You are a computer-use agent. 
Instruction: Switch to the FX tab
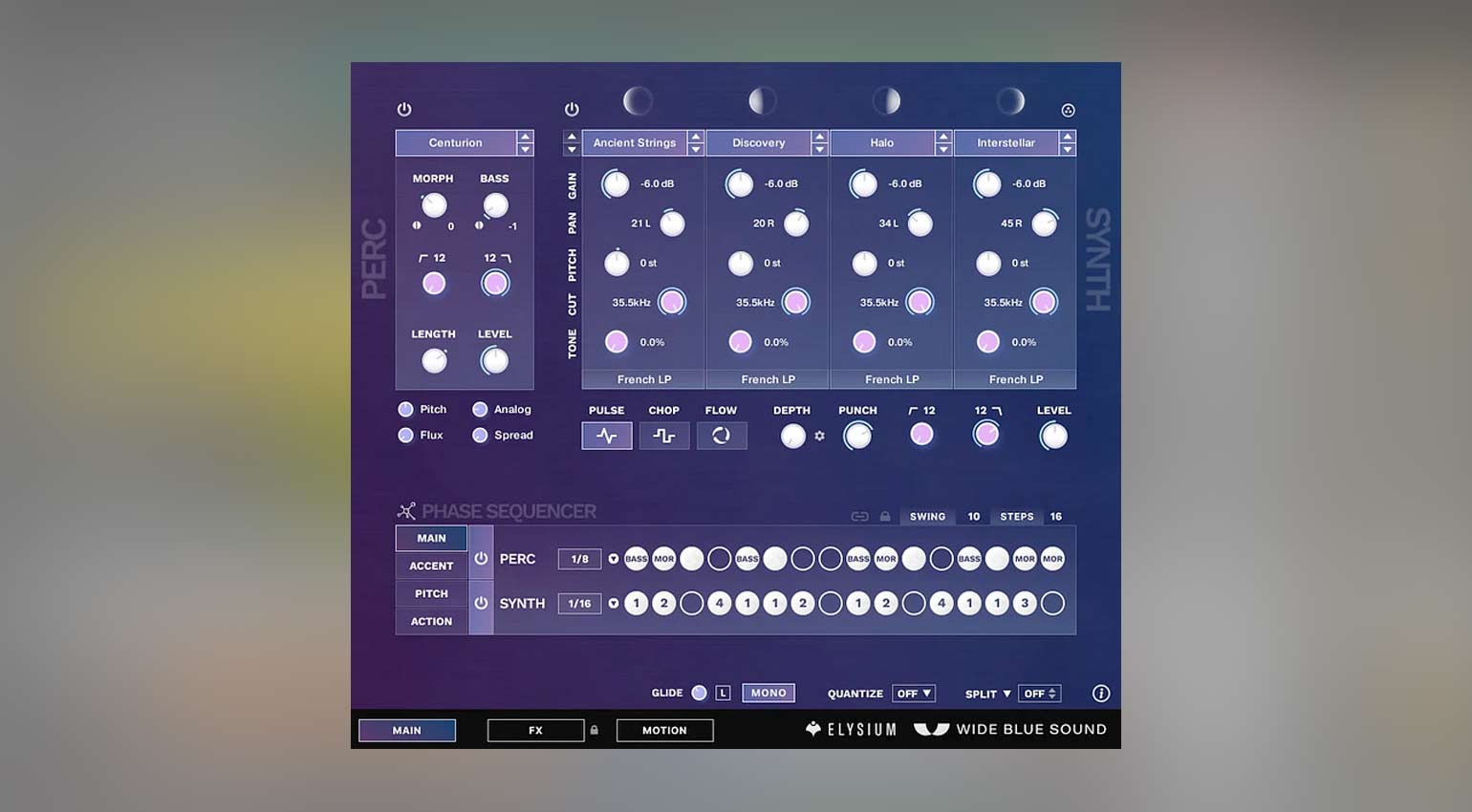coord(535,730)
